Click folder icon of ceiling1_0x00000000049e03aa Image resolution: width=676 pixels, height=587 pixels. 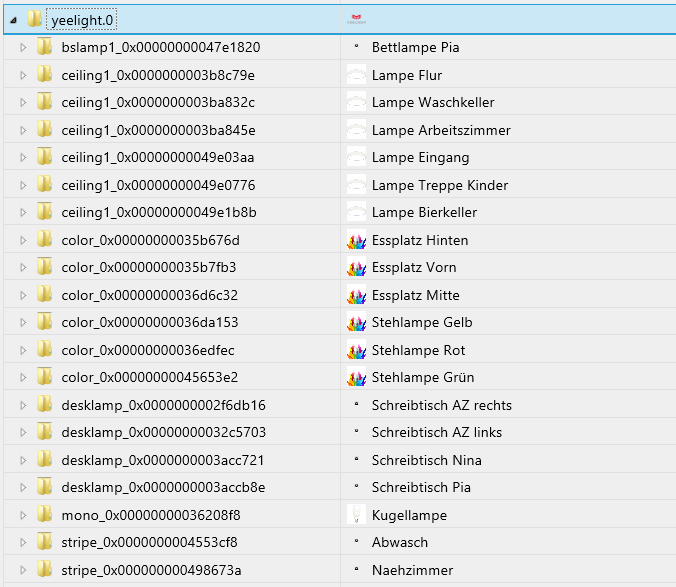(x=44, y=156)
